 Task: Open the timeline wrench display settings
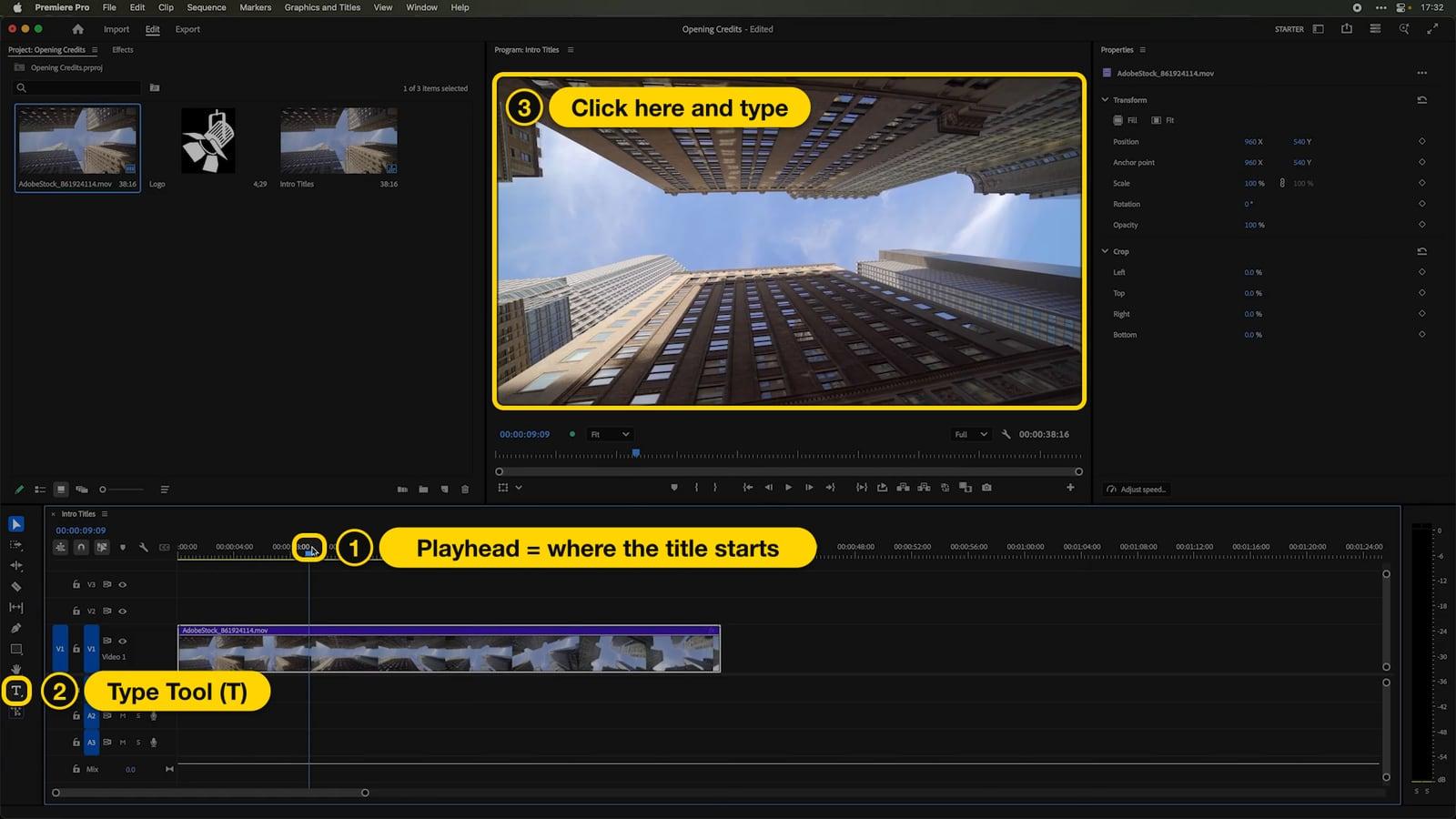click(144, 548)
